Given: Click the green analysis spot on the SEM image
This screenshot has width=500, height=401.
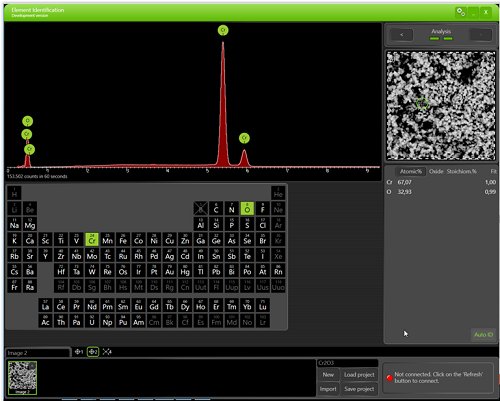Looking at the screenshot, I should pyautogui.click(x=422, y=103).
